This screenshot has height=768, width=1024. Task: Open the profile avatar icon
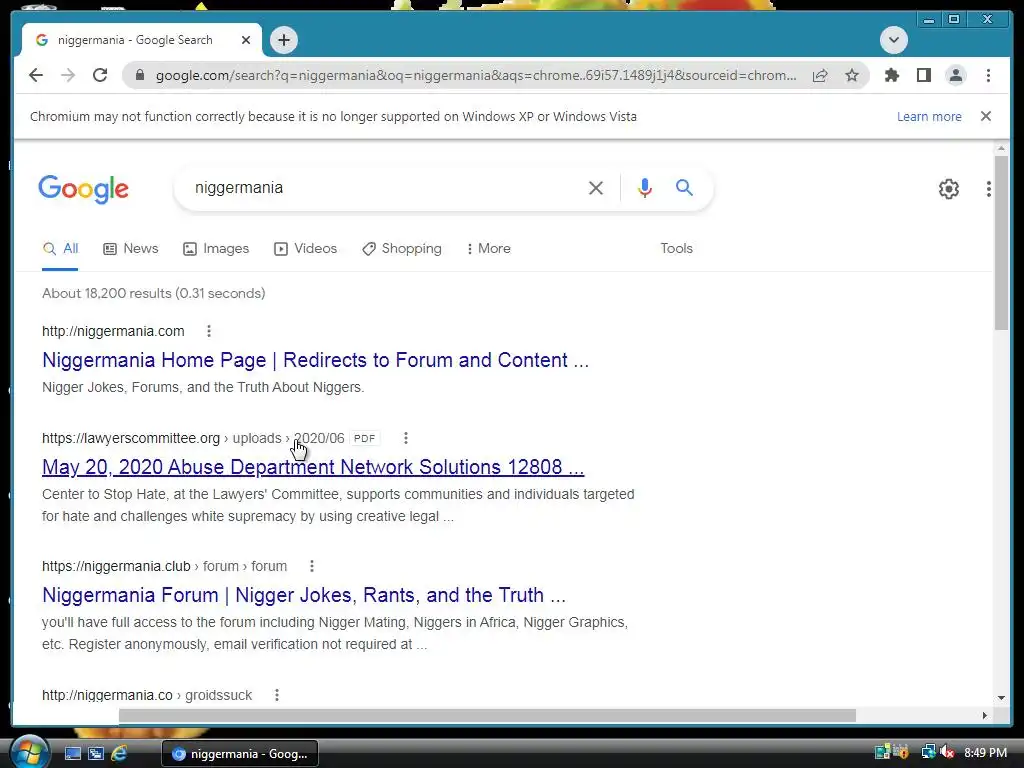[x=955, y=75]
